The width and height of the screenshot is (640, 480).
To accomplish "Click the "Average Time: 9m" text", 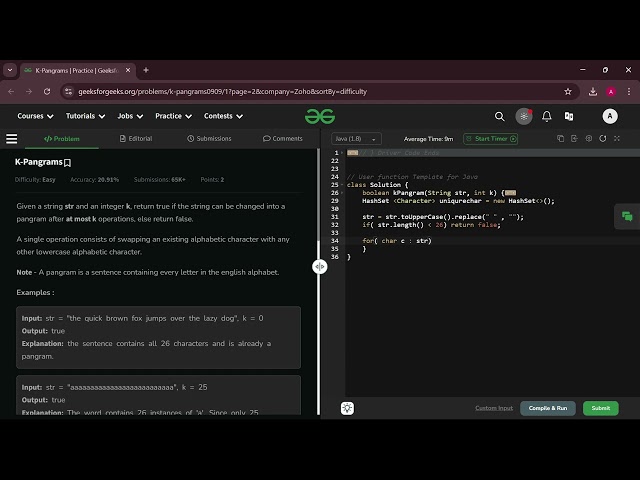I will [x=428, y=139].
